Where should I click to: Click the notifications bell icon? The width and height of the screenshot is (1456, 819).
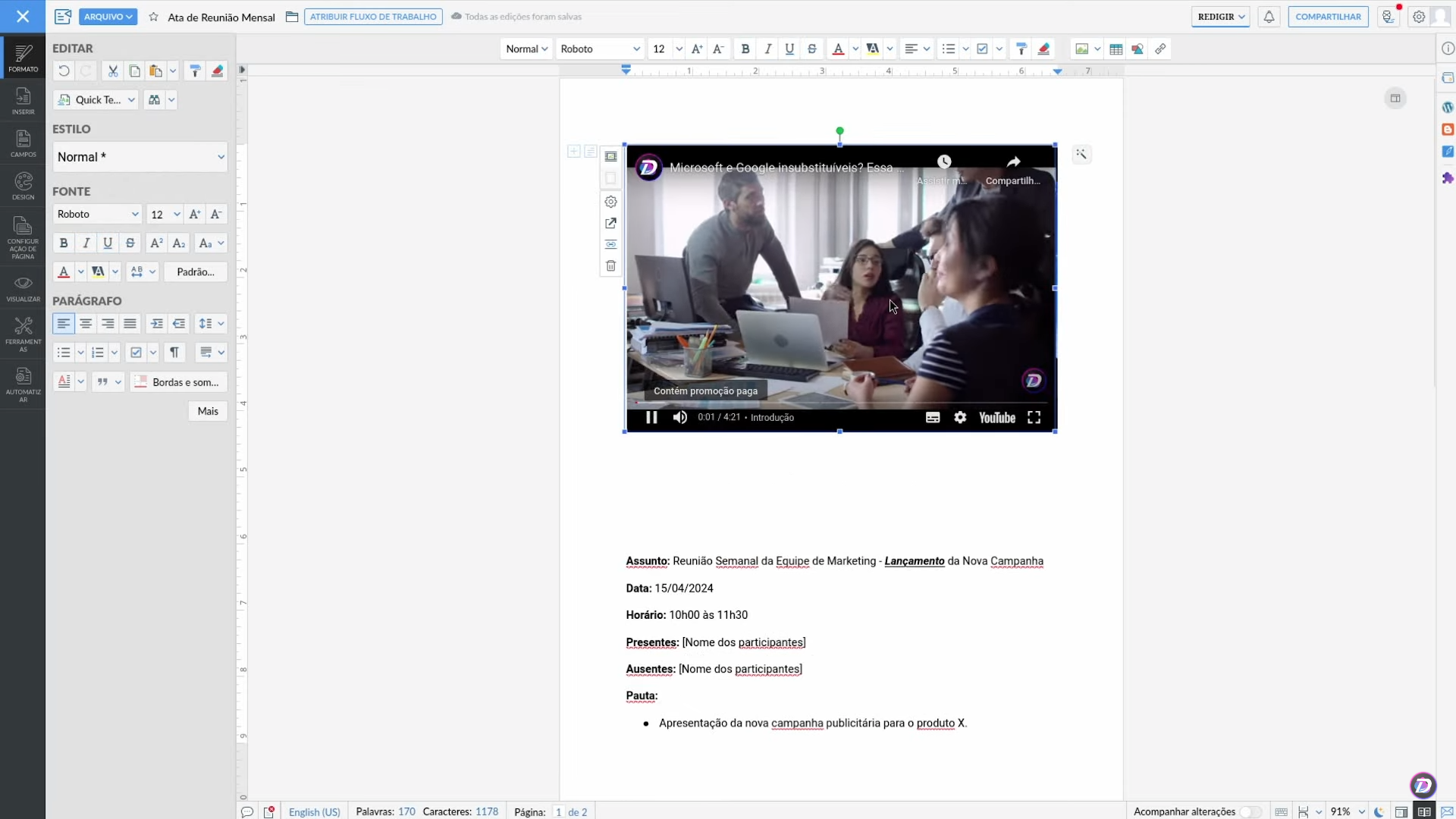tap(1269, 17)
